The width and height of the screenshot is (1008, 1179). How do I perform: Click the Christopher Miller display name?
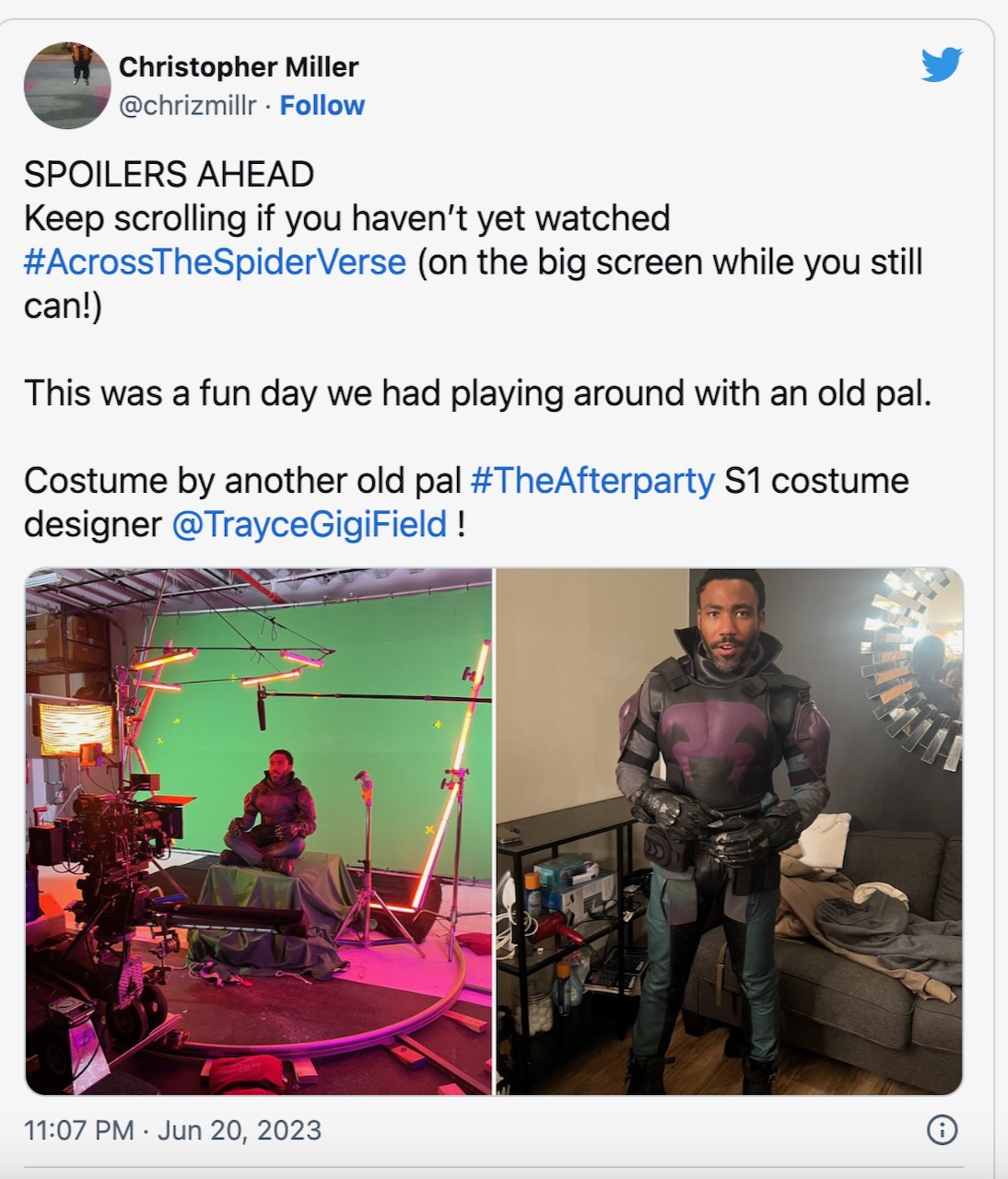239,66
